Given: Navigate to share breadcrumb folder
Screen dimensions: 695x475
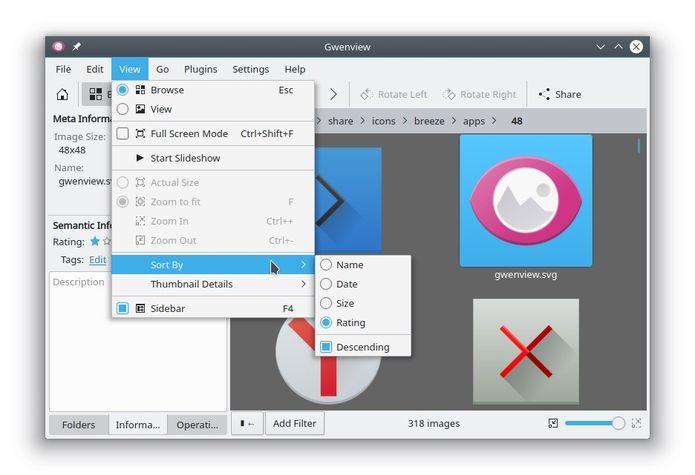Looking at the screenshot, I should point(340,121).
